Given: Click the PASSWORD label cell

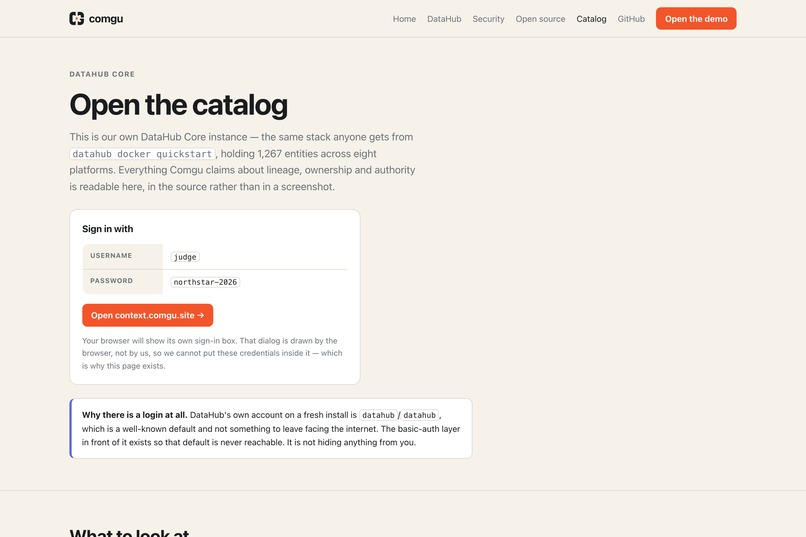Looking at the screenshot, I should pyautogui.click(x=122, y=281).
